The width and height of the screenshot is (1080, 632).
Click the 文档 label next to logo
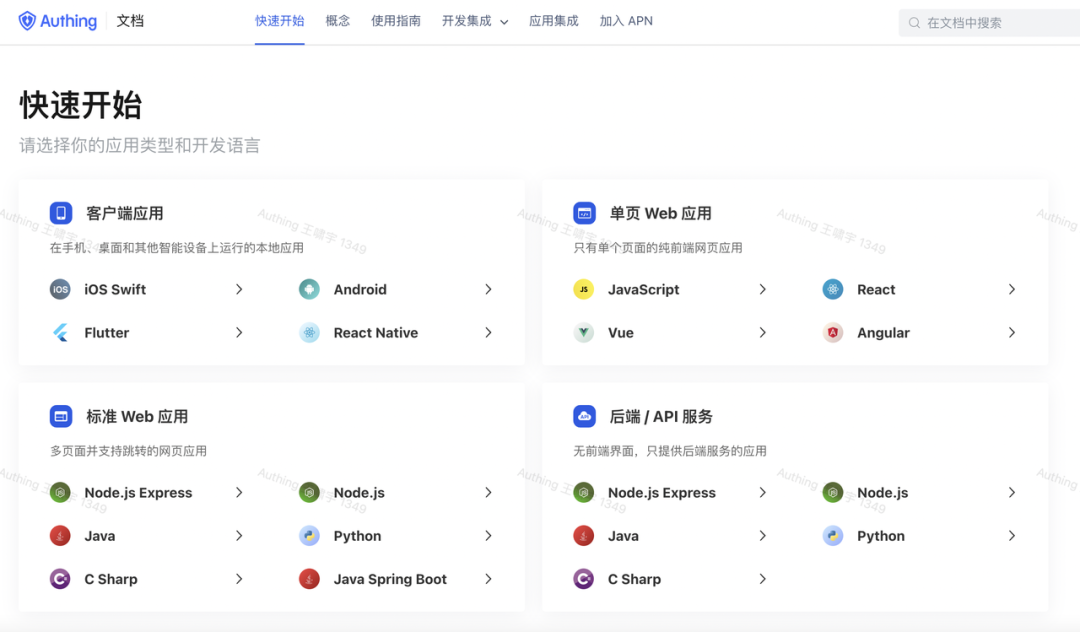(130, 21)
